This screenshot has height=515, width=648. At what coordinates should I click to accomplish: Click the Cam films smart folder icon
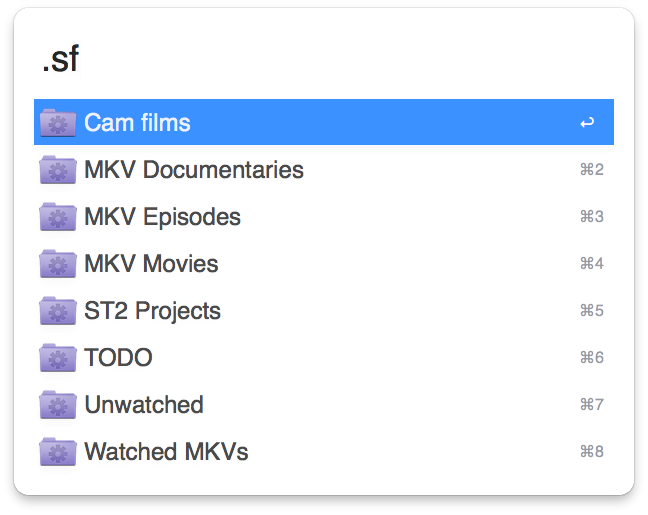click(x=58, y=123)
